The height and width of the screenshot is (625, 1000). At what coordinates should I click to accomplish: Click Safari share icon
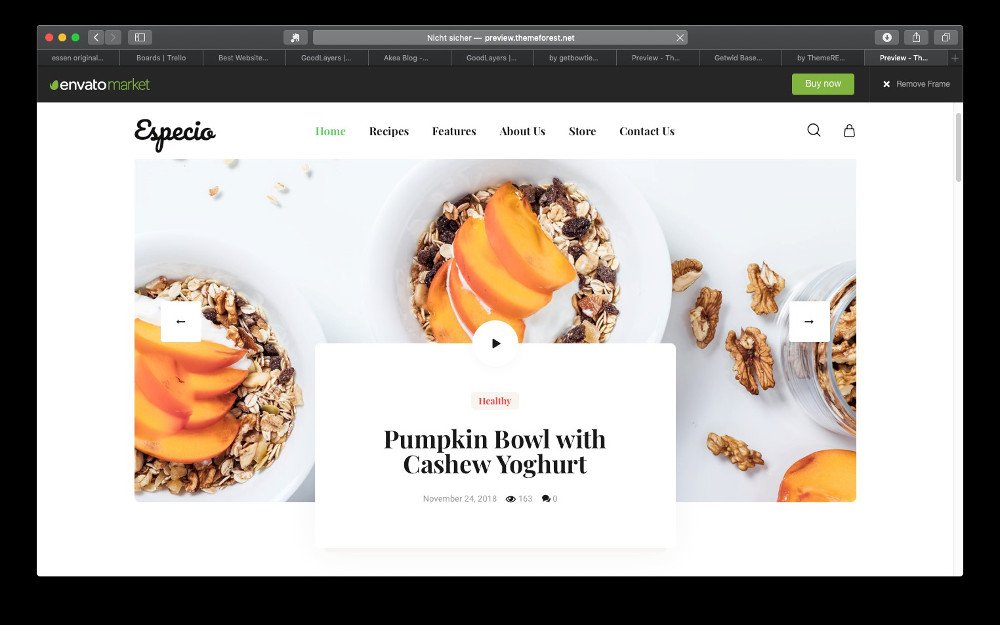coord(916,38)
